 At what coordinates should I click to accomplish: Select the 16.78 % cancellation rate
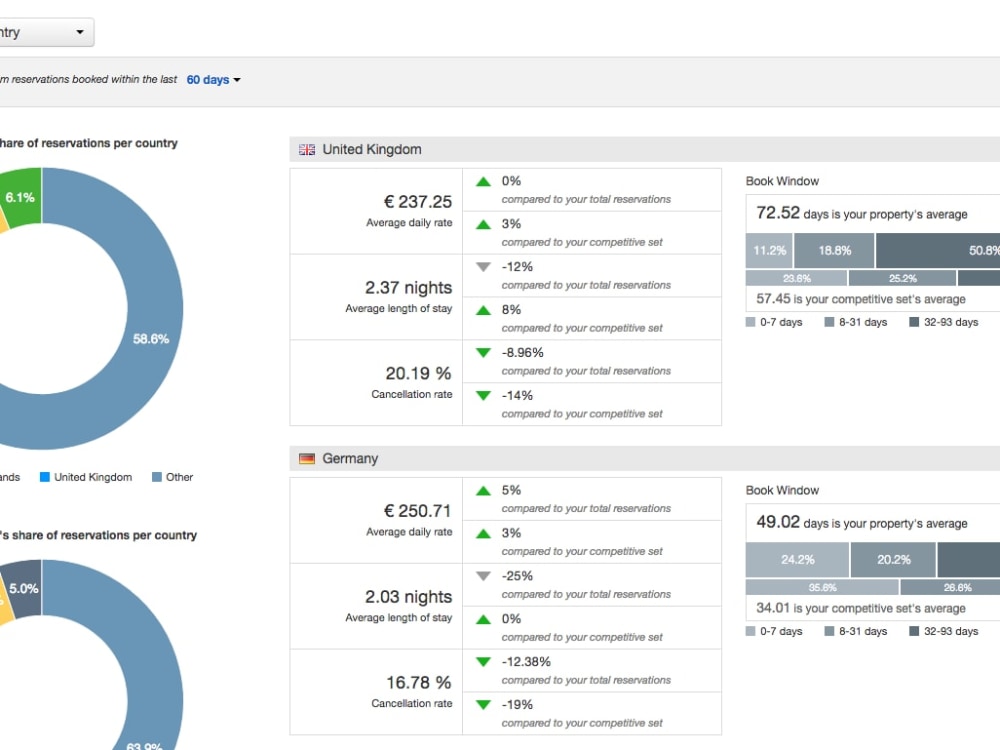[418, 682]
